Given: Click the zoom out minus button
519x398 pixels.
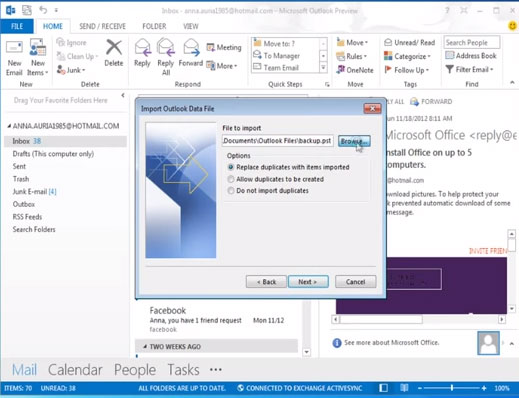Looking at the screenshot, I should (x=420, y=388).
